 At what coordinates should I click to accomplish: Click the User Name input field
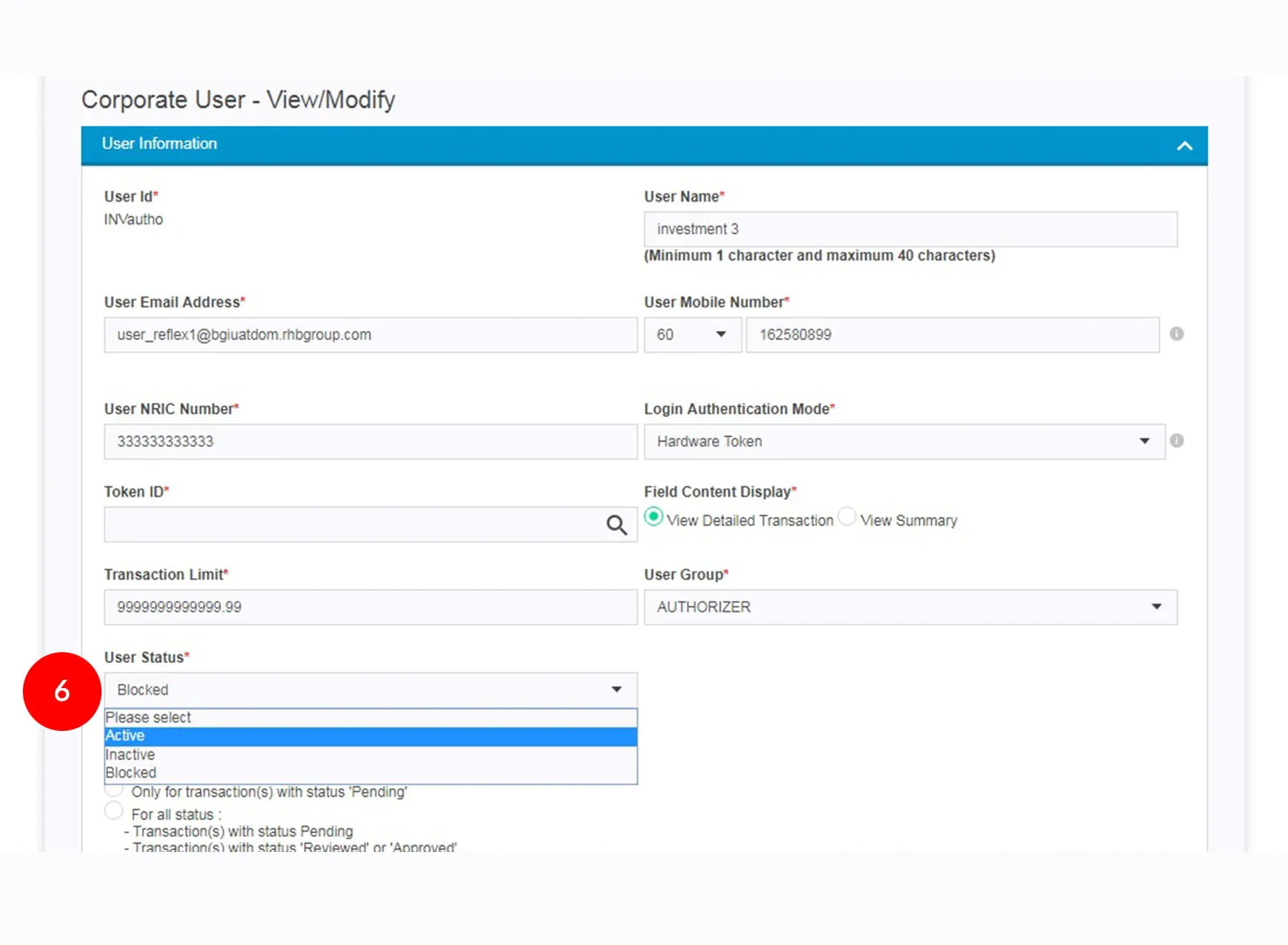909,230
